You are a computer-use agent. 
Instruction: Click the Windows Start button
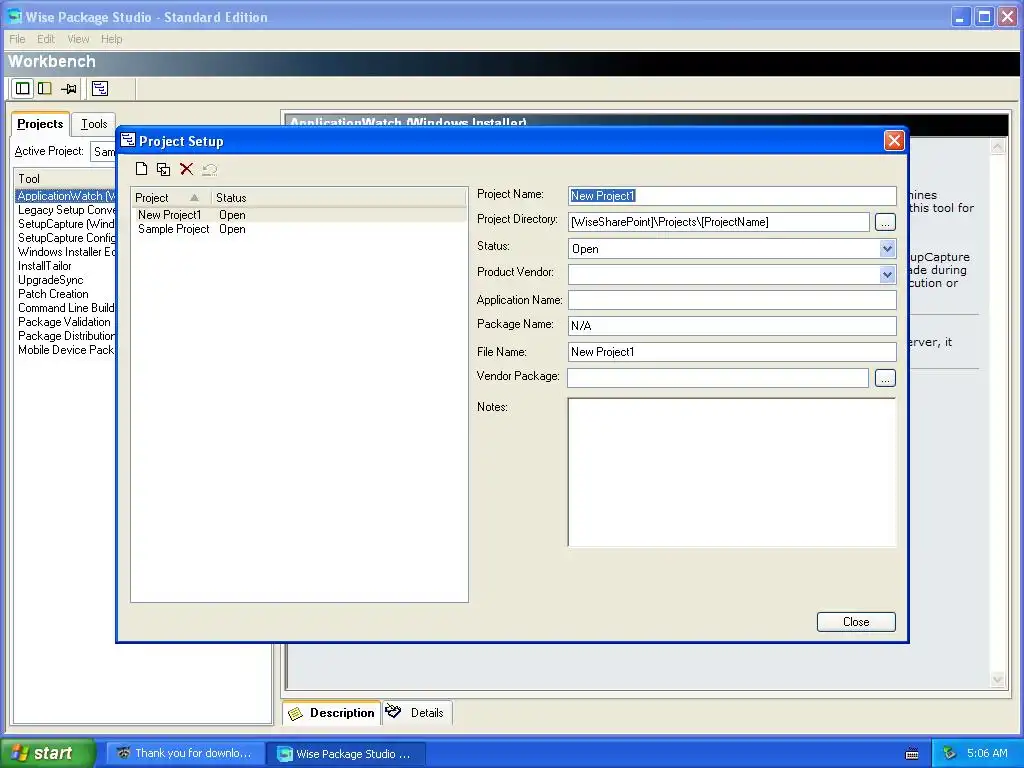[48, 753]
